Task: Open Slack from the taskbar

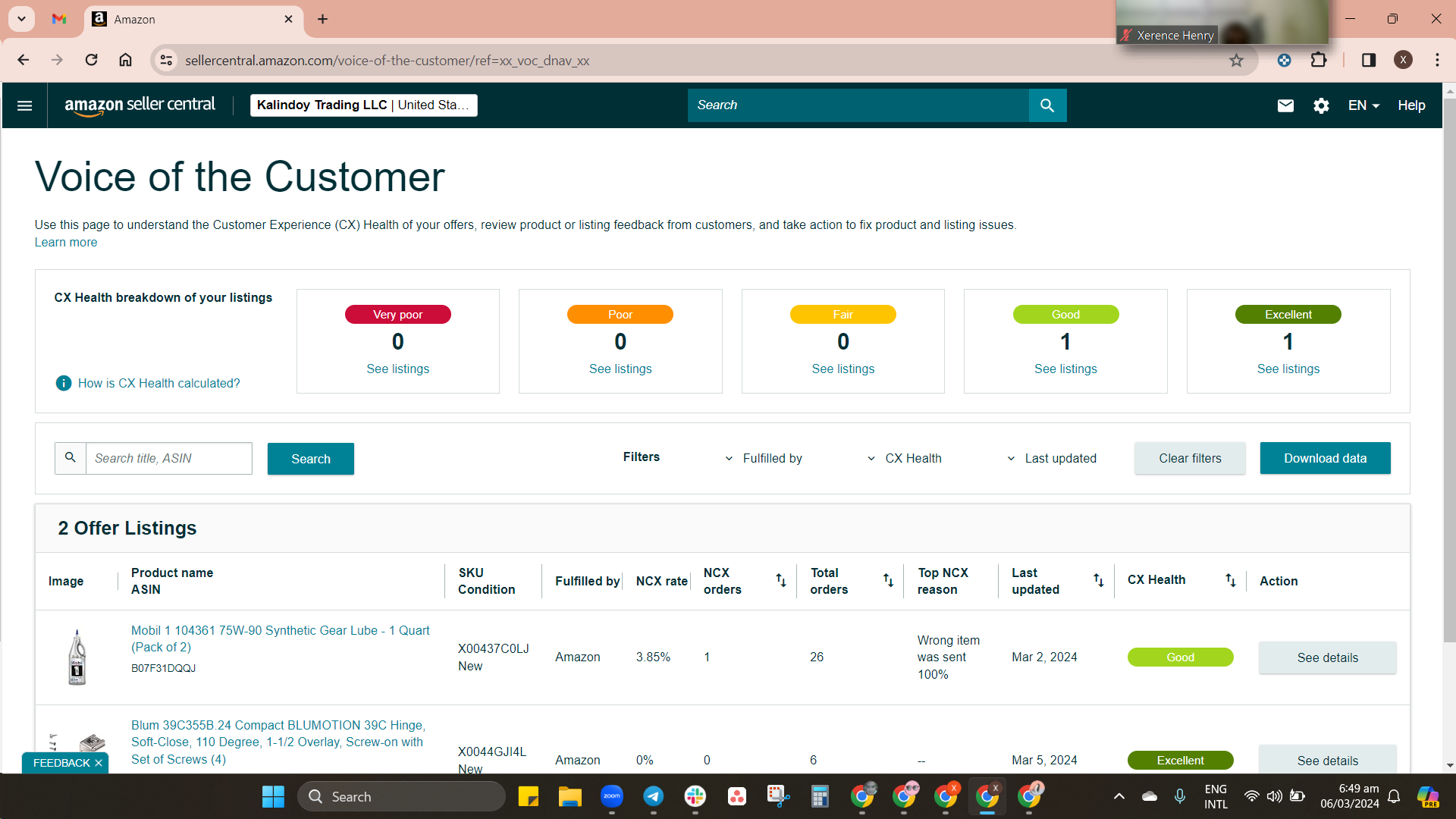Action: (695, 796)
